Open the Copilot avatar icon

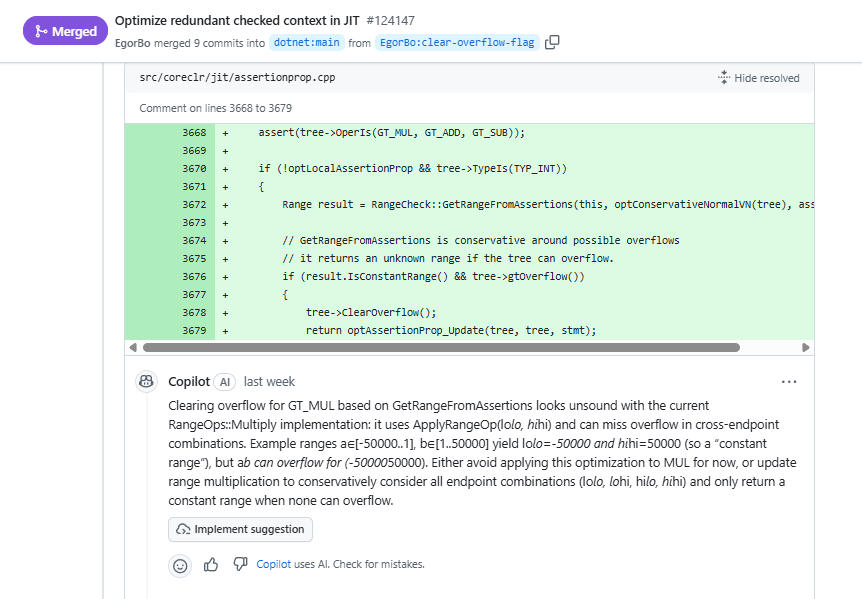(x=146, y=381)
